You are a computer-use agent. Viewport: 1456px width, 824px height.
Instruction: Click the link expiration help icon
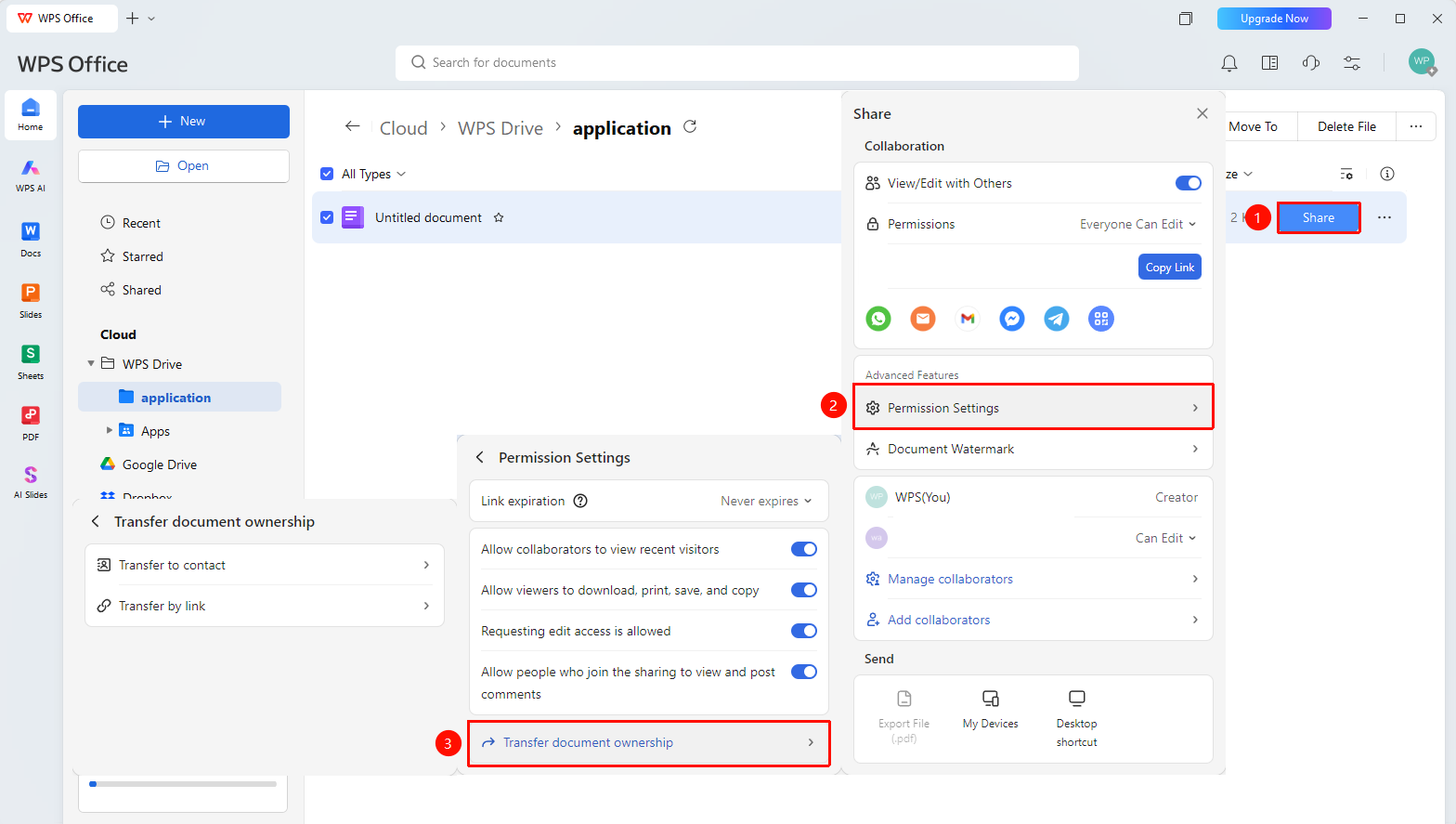580,501
